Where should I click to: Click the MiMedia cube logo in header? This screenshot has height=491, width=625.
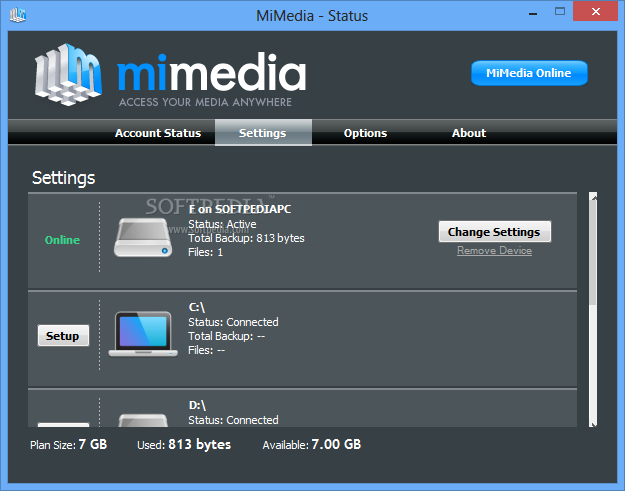68,75
